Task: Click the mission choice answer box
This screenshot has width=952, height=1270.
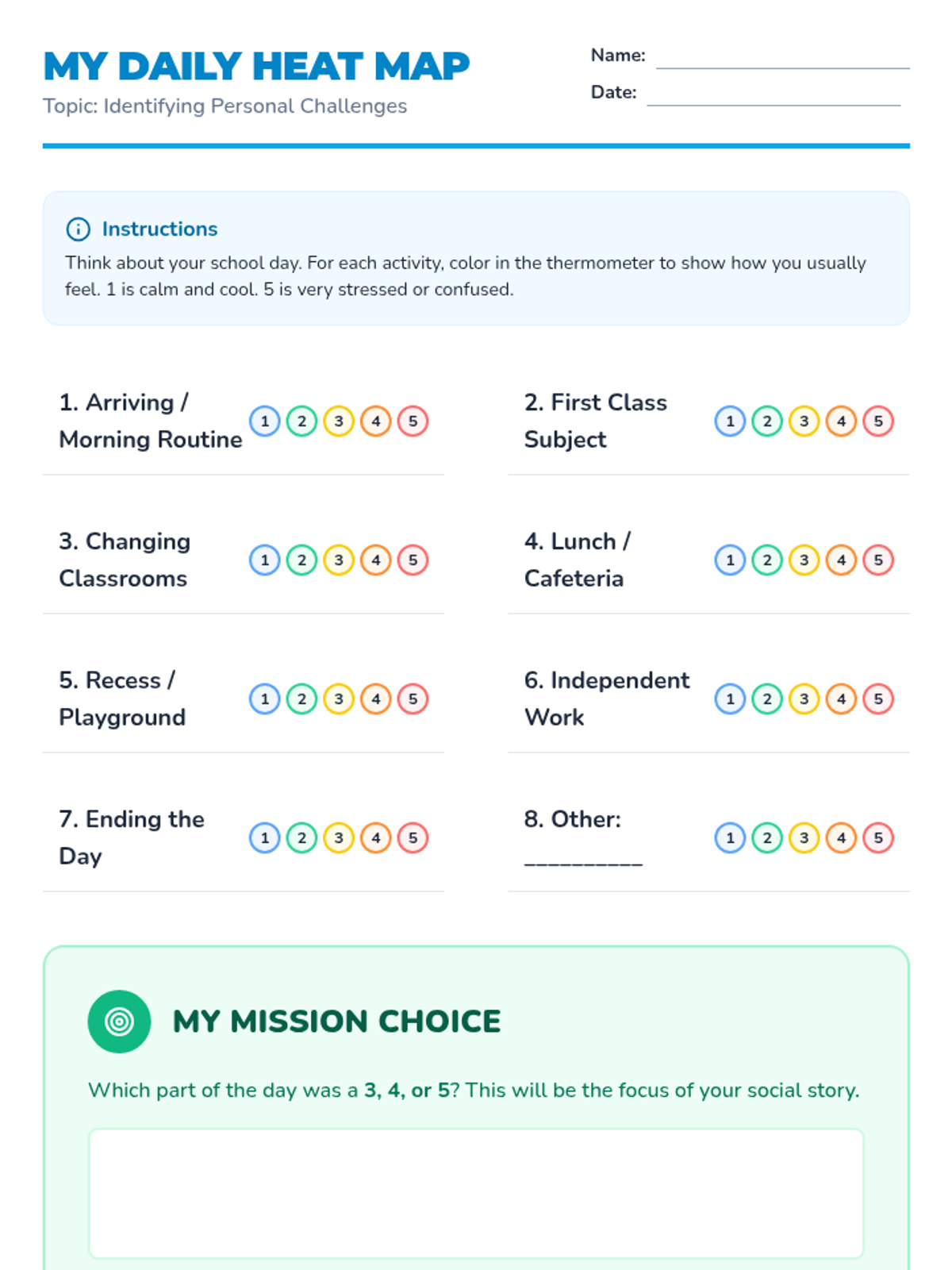Action: point(476,1193)
